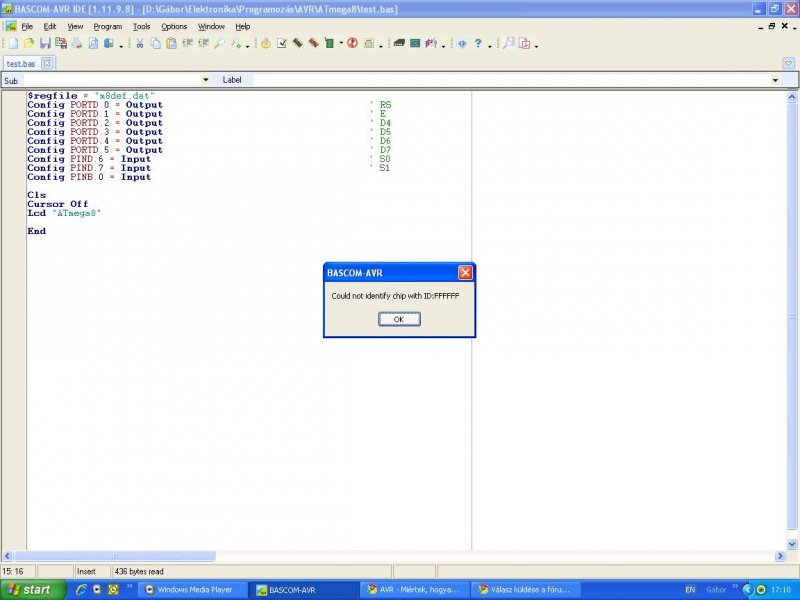This screenshot has width=800, height=600.
Task: Click OK in the BASCOM-AVR dialog
Action: coord(399,319)
